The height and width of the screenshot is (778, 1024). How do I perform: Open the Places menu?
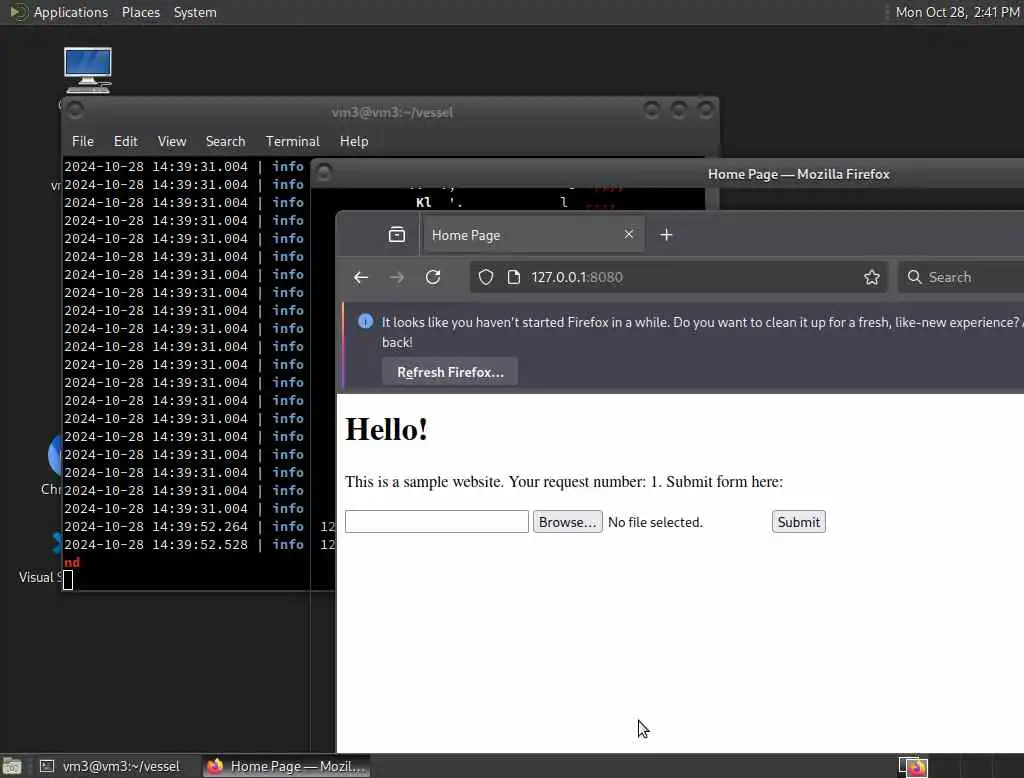(141, 12)
